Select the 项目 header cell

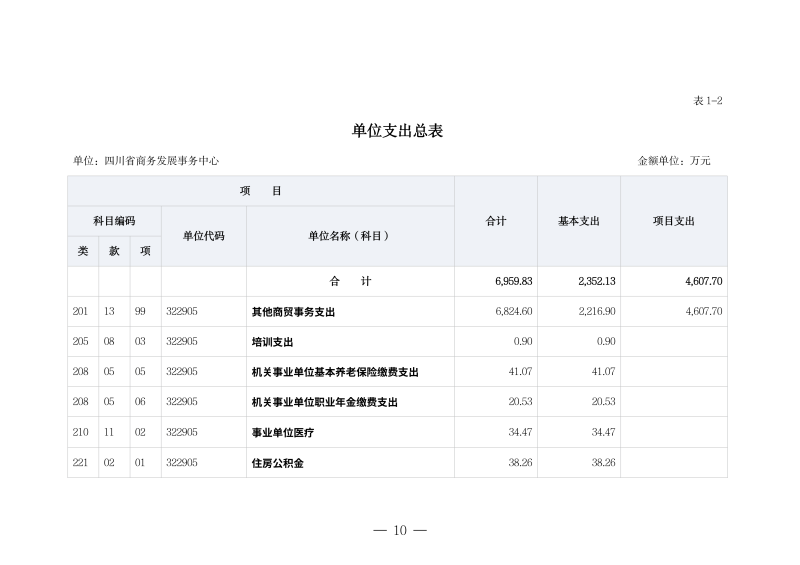pyautogui.click(x=260, y=191)
